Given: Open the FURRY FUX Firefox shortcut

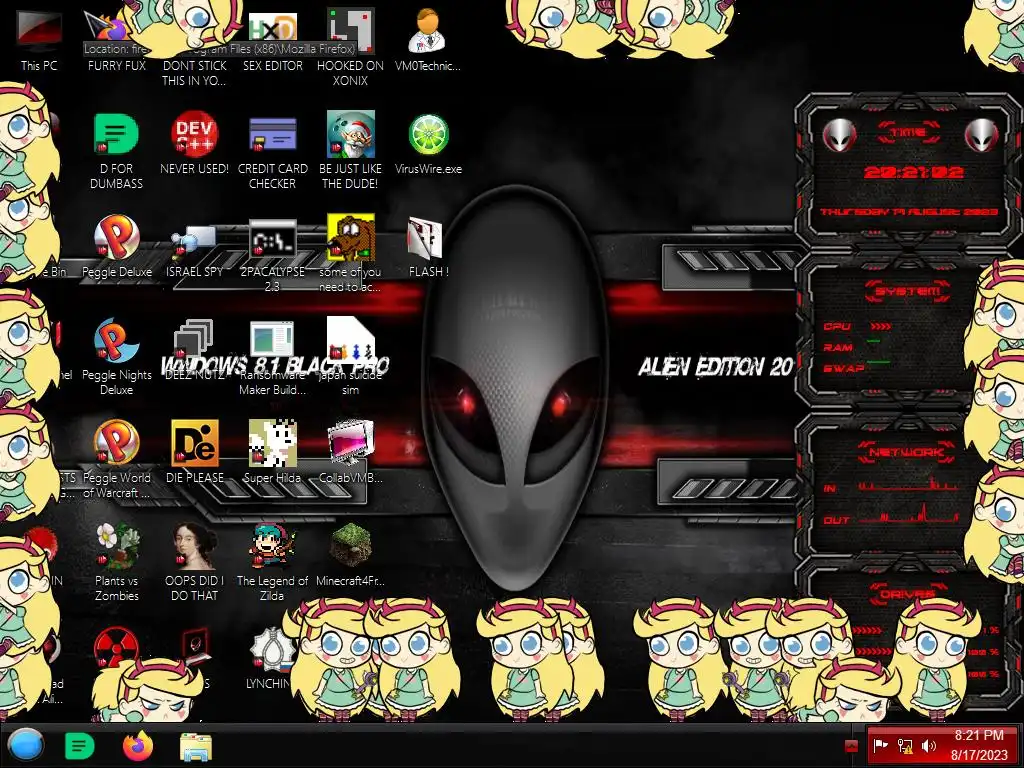Looking at the screenshot, I should click(x=116, y=40).
